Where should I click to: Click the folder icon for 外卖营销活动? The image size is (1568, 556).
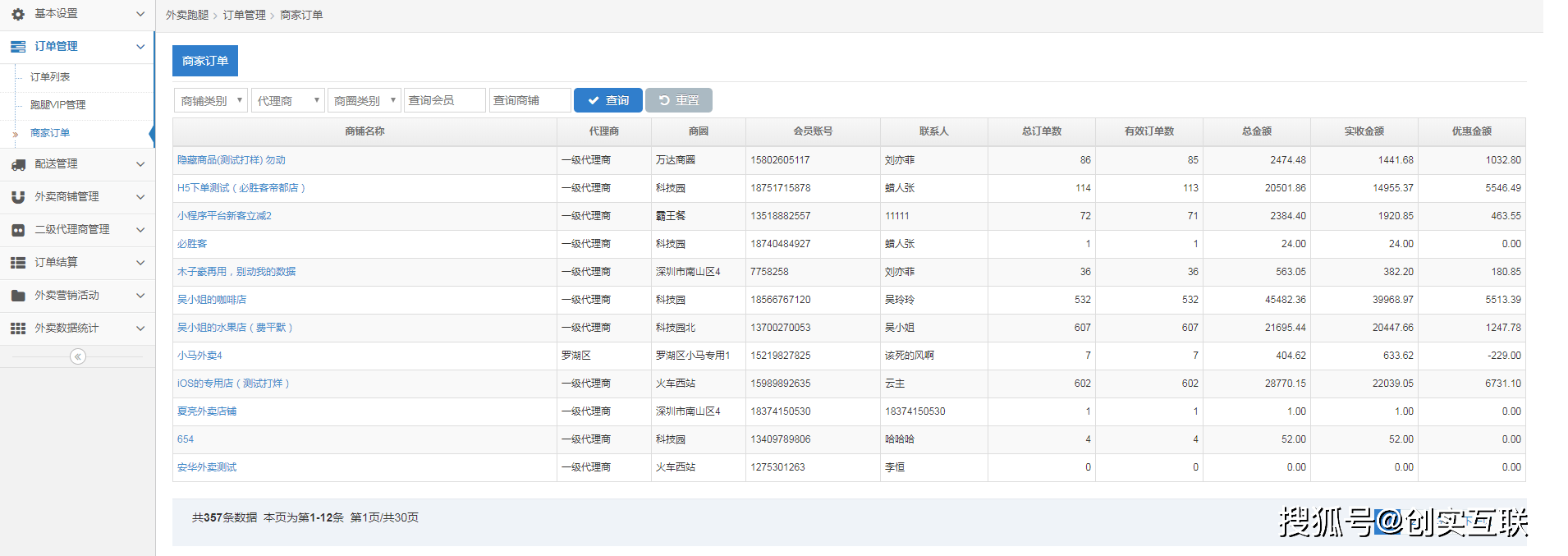18,296
